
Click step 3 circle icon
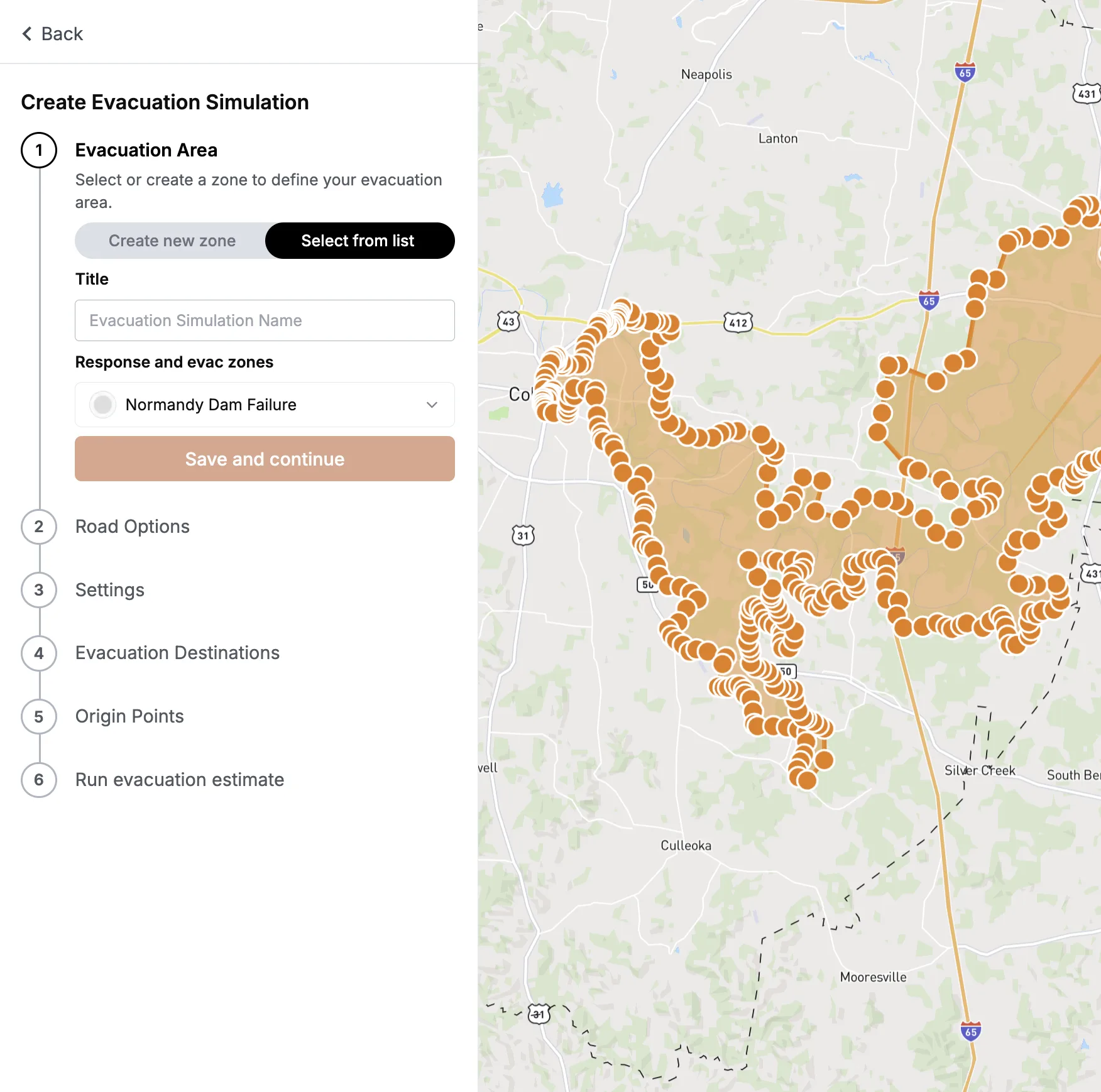(x=39, y=590)
